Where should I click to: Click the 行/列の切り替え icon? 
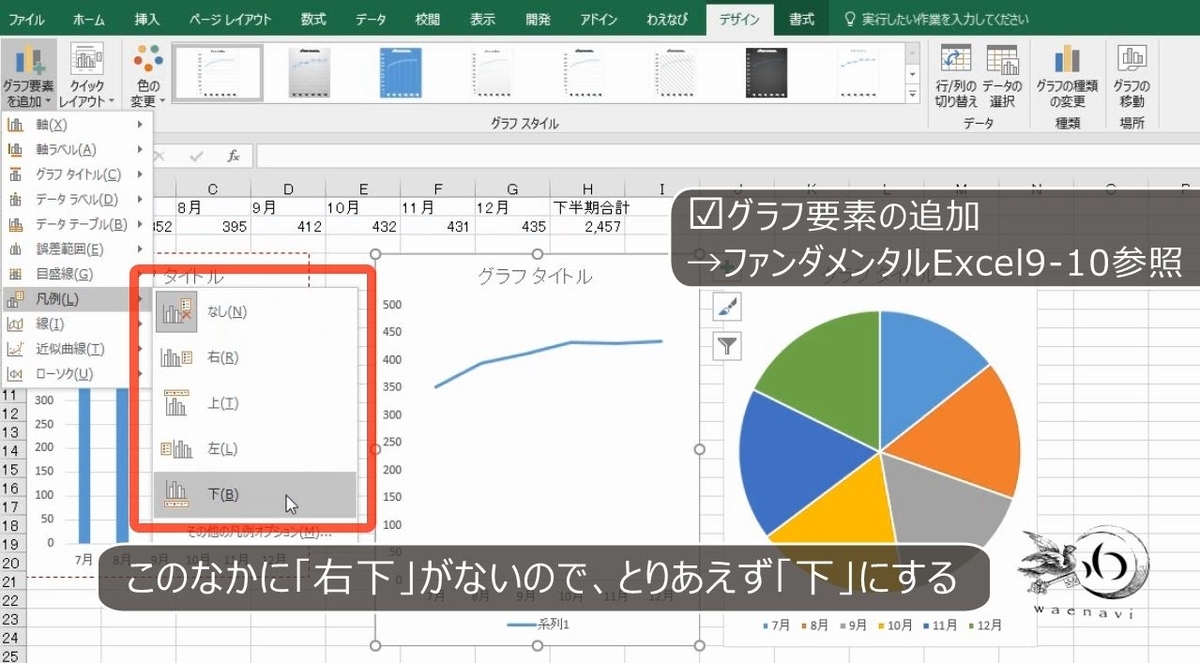957,77
